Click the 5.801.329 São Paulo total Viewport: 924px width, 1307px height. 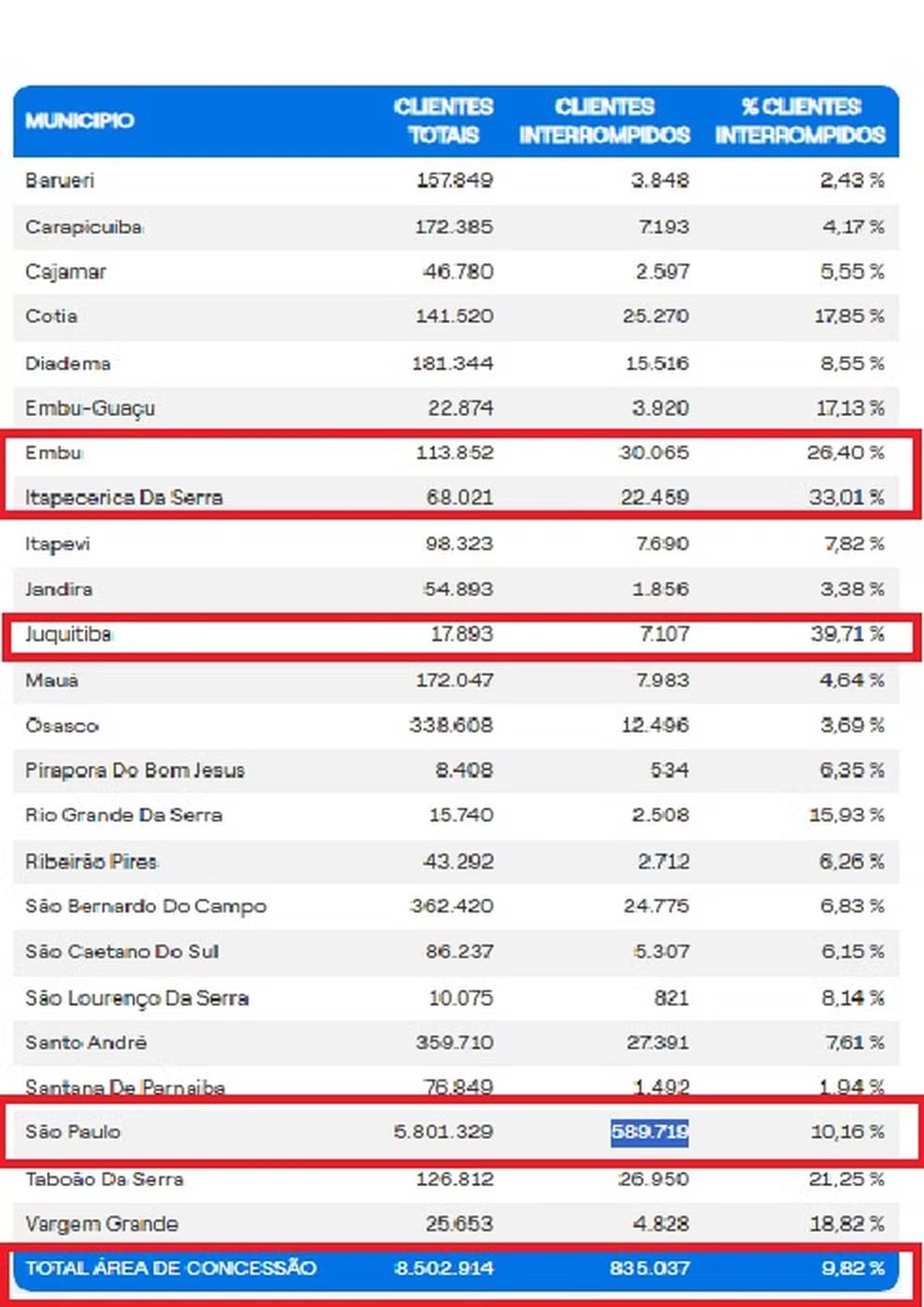(x=443, y=1131)
